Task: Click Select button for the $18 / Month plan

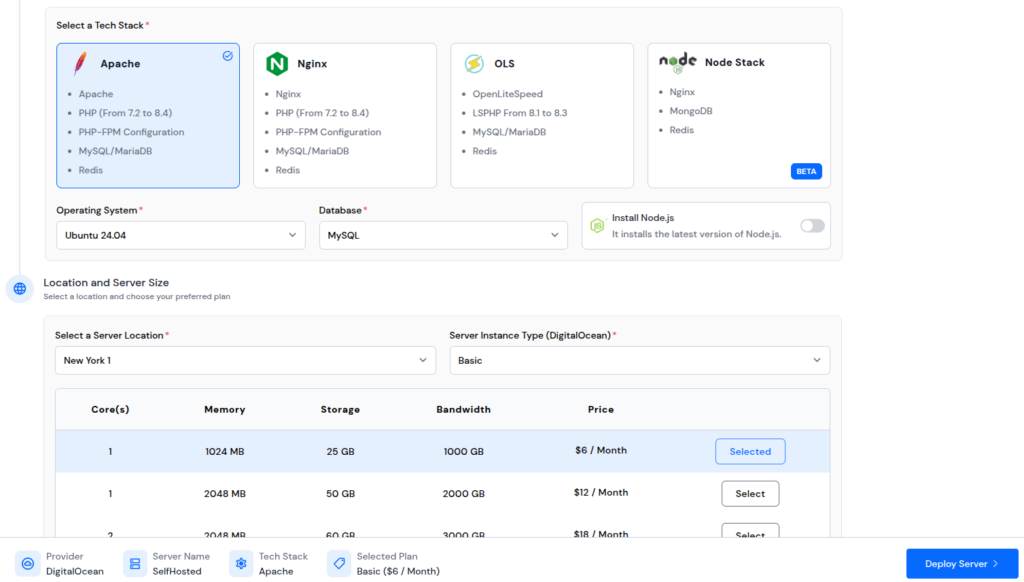Action: [750, 530]
